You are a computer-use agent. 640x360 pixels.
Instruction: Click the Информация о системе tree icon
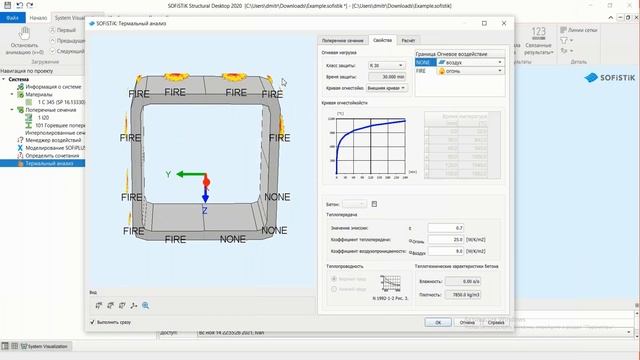click(20, 87)
